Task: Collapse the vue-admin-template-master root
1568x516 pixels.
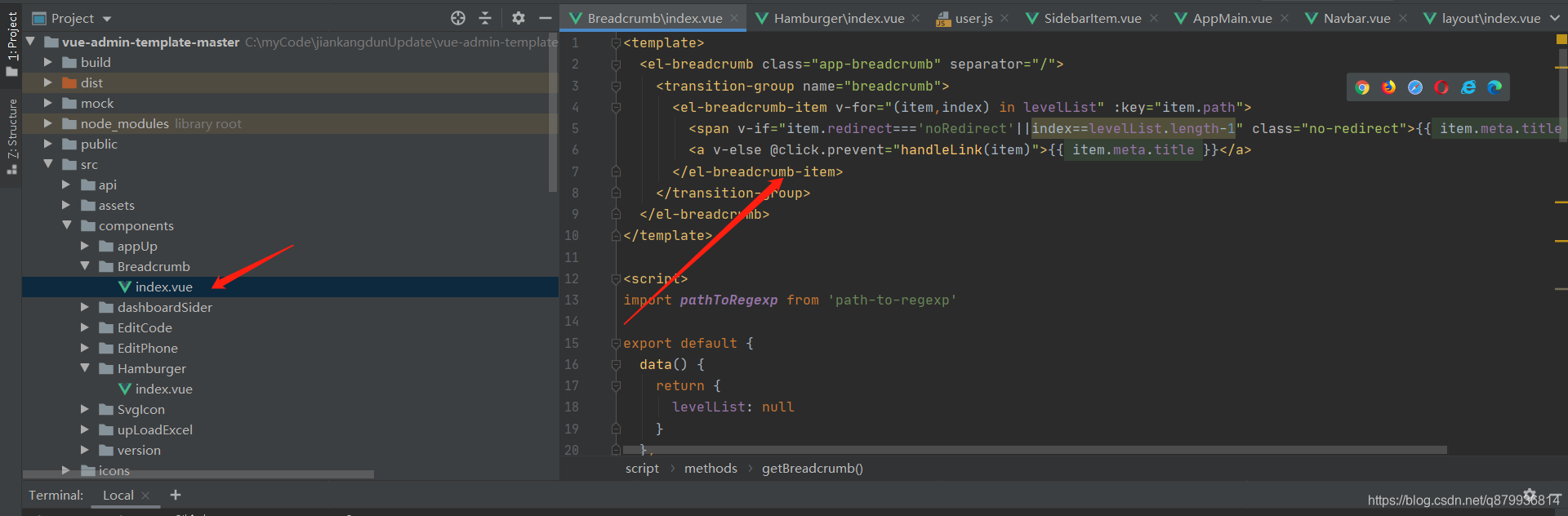Action: tap(30, 42)
